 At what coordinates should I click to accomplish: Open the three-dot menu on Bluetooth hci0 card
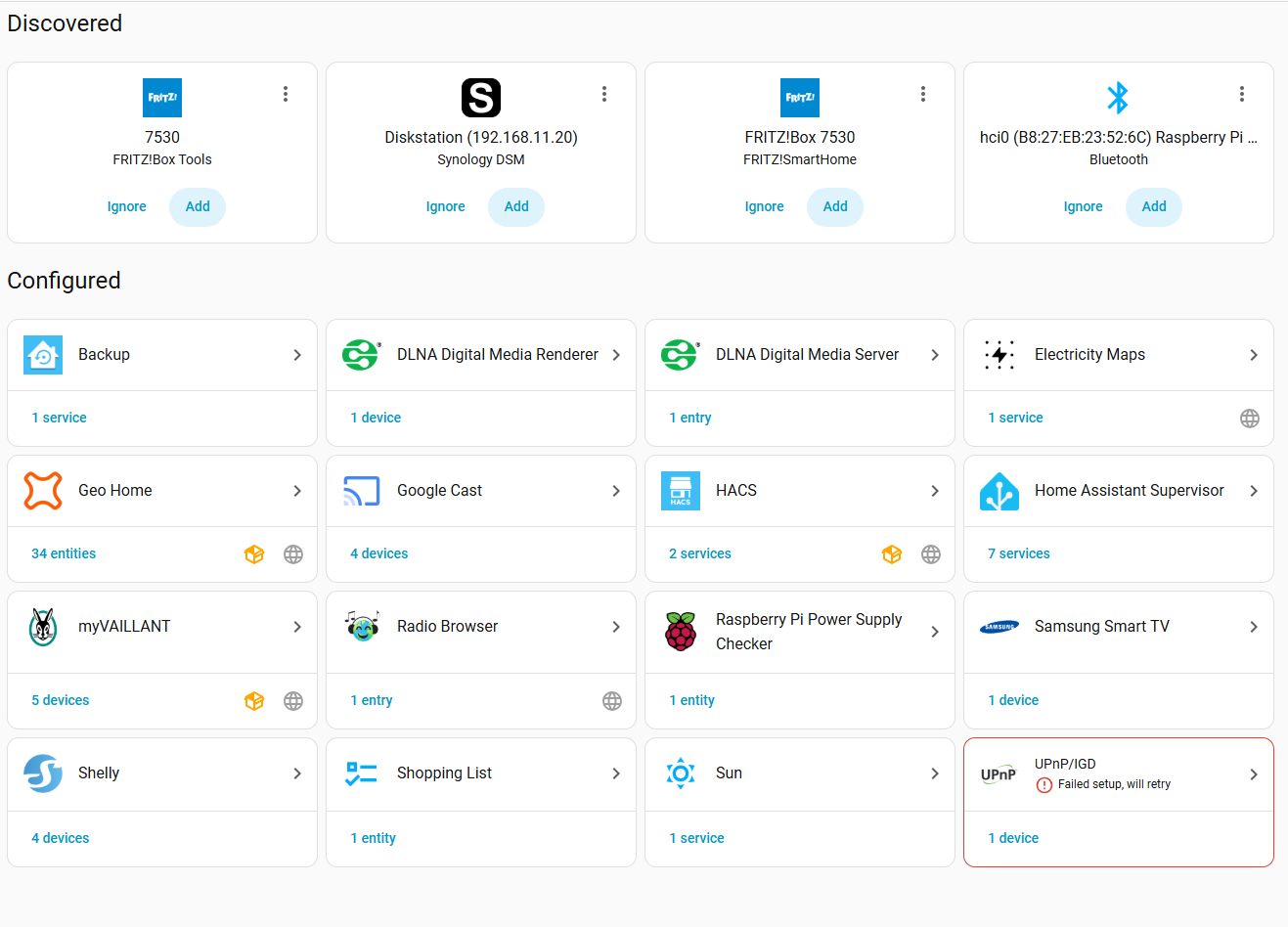point(1242,94)
